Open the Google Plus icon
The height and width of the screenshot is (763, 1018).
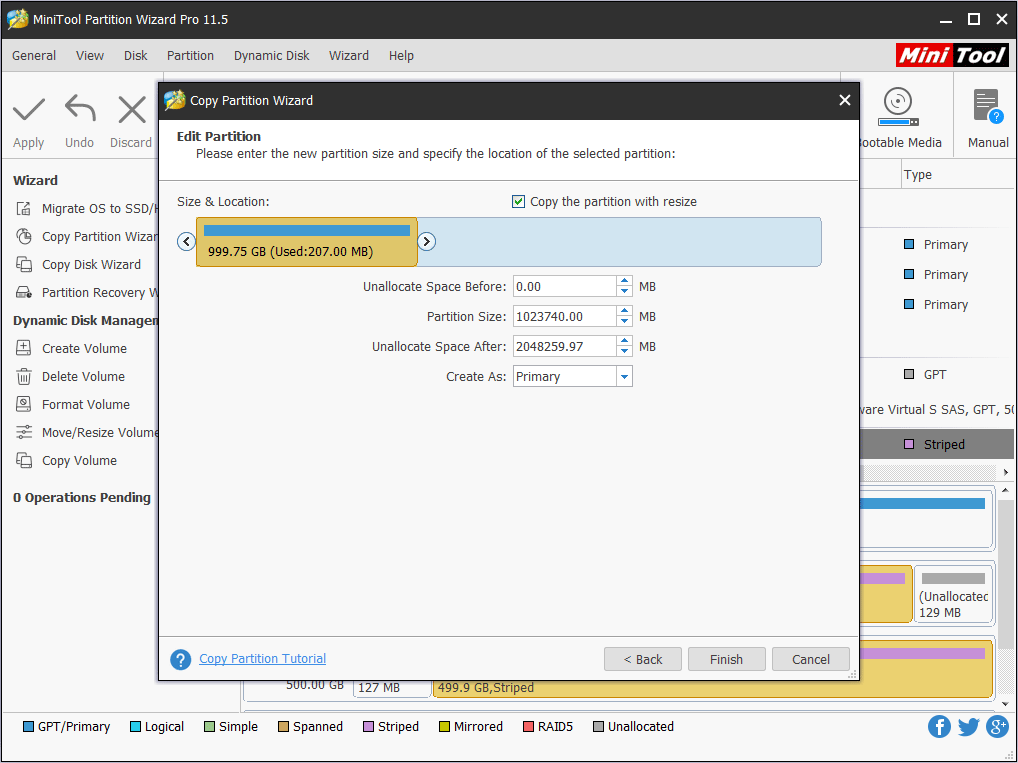(997, 726)
